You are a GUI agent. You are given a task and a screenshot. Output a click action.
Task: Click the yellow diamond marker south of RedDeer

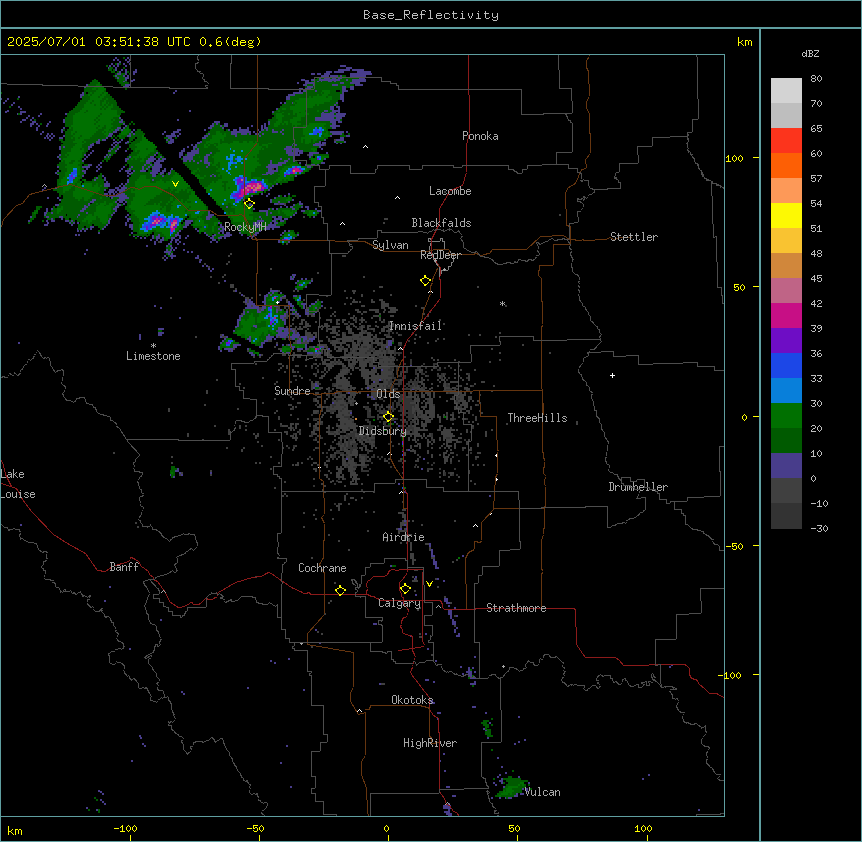click(x=425, y=280)
